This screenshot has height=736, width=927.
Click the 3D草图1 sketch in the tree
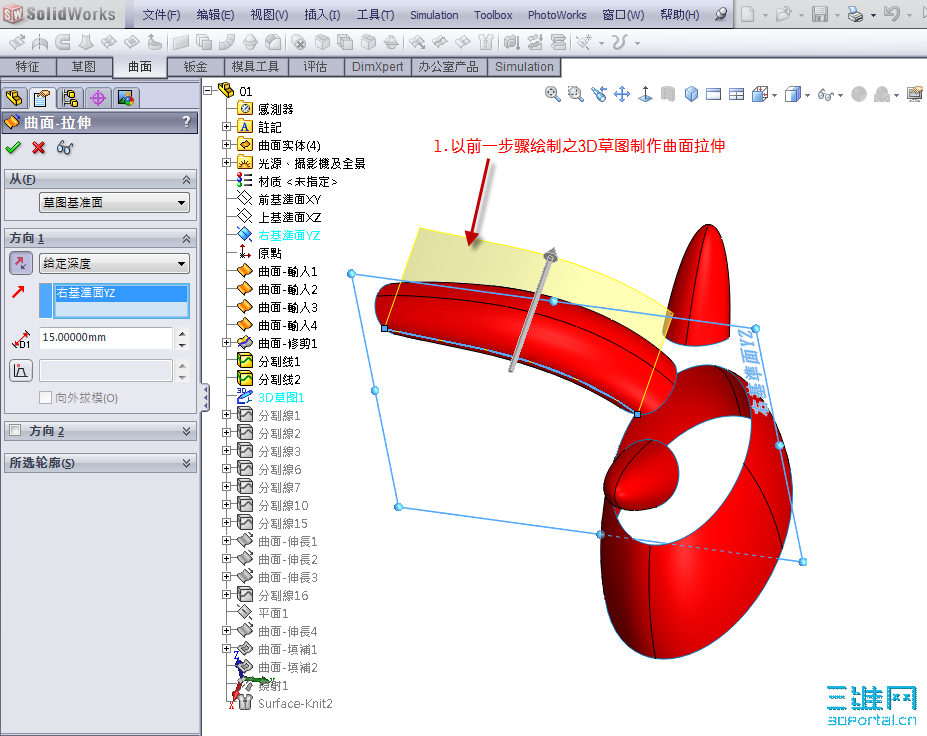[x=281, y=397]
